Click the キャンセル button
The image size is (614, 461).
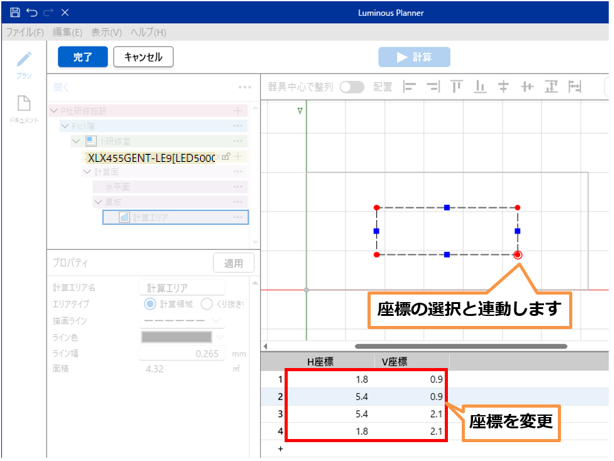click(x=144, y=57)
